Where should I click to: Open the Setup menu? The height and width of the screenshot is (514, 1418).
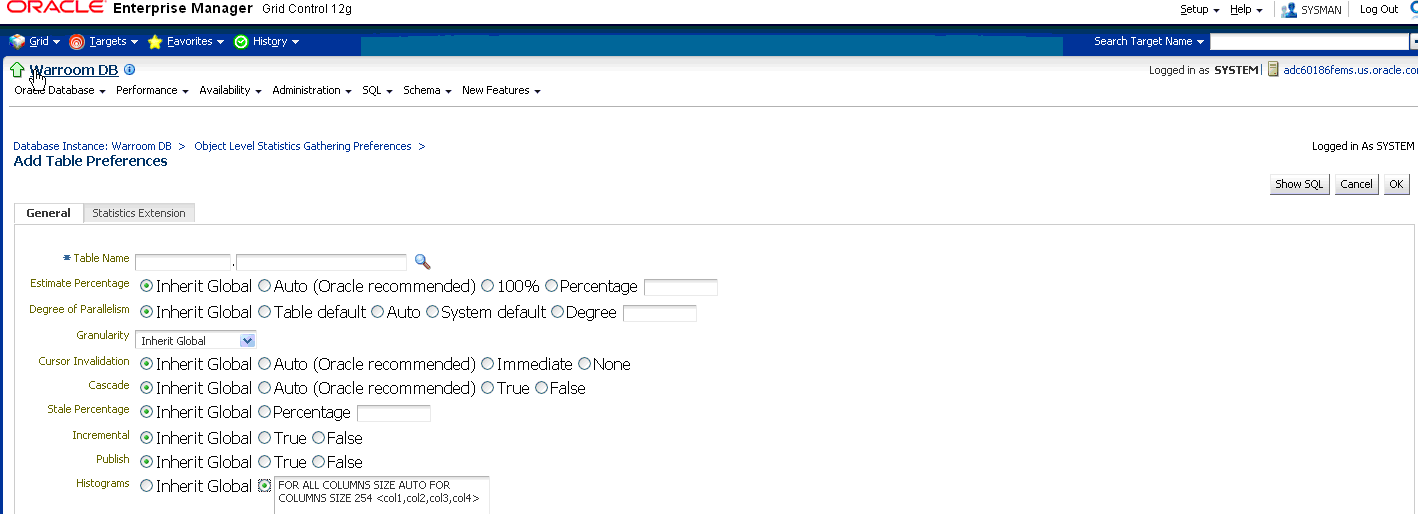point(1199,9)
